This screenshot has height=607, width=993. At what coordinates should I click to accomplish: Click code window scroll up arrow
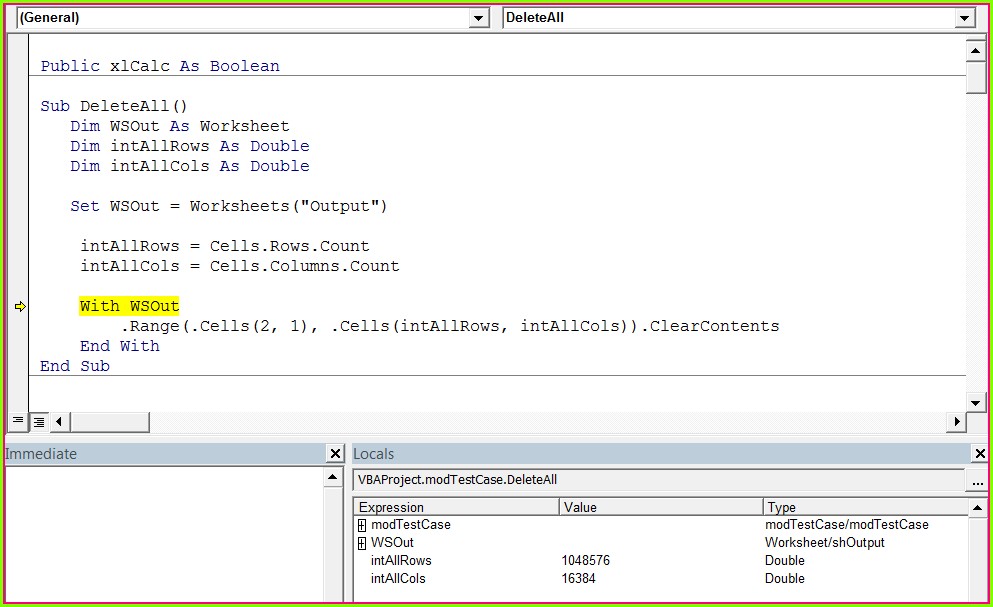(x=975, y=51)
